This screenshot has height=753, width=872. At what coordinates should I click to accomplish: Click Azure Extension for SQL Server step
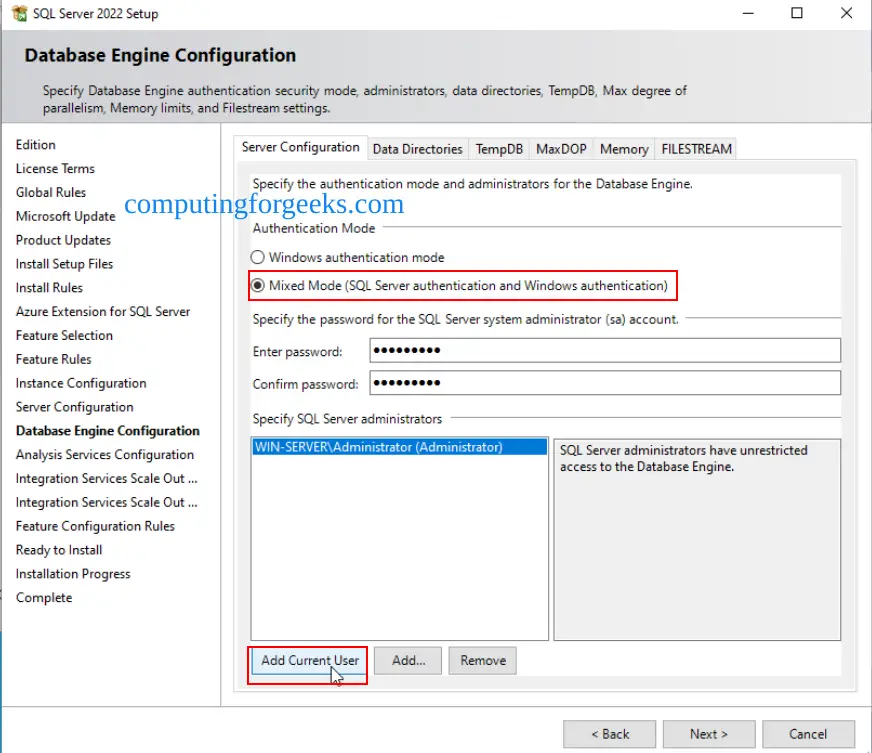[103, 311]
